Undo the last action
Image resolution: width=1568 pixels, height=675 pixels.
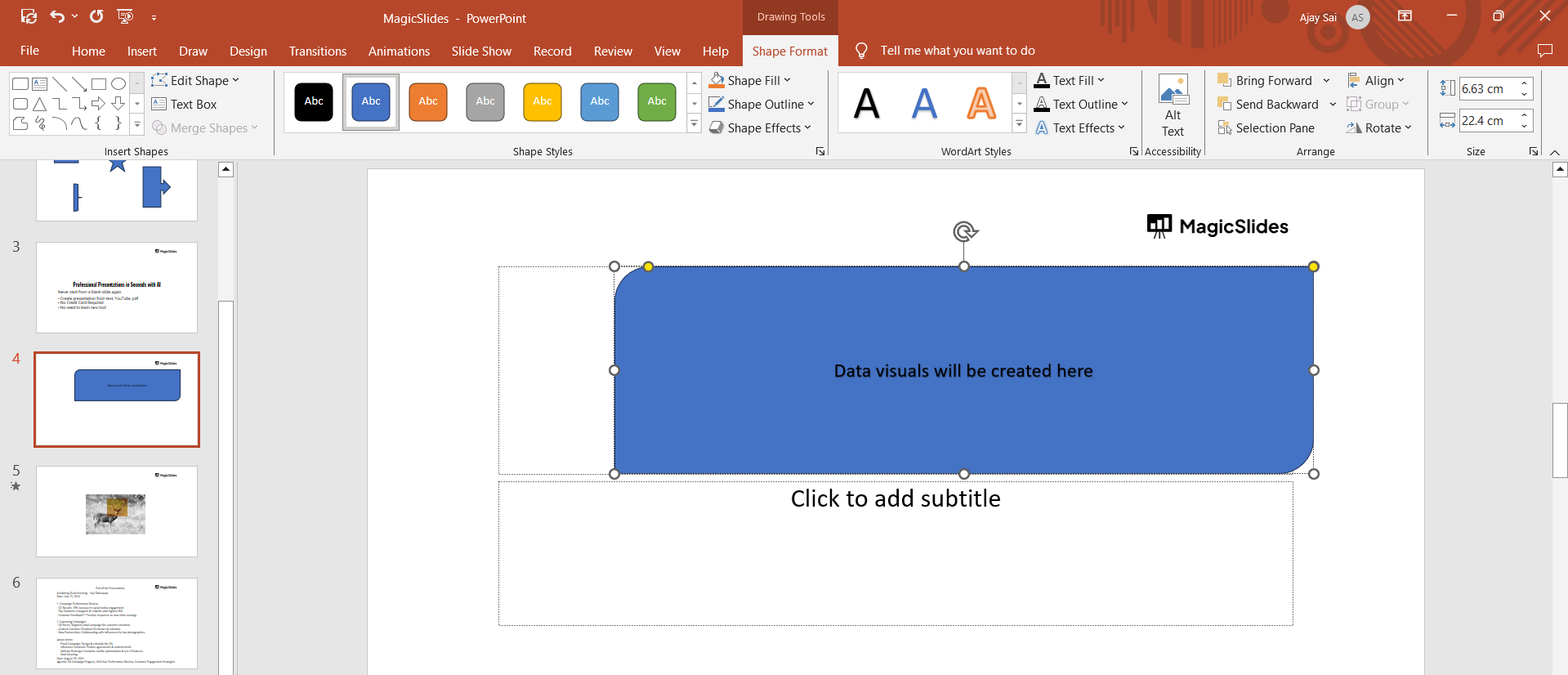[56, 16]
